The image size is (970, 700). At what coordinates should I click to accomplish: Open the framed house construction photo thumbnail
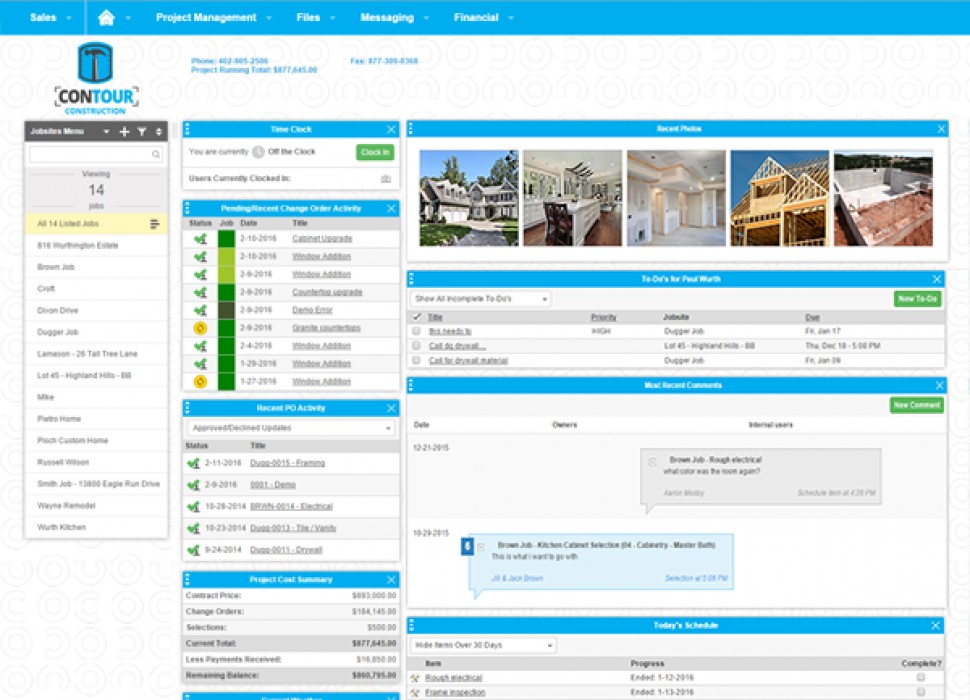pos(779,198)
